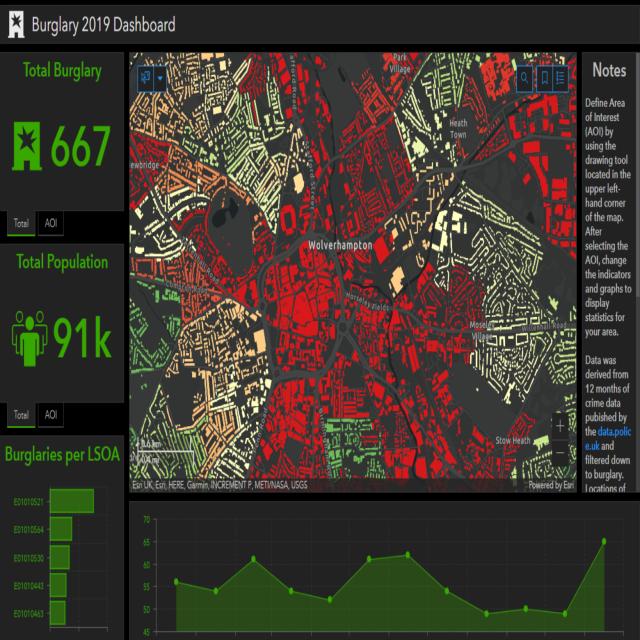The height and width of the screenshot is (640, 640).
Task: Click the Wolverhampton label on the map
Action: 340,245
